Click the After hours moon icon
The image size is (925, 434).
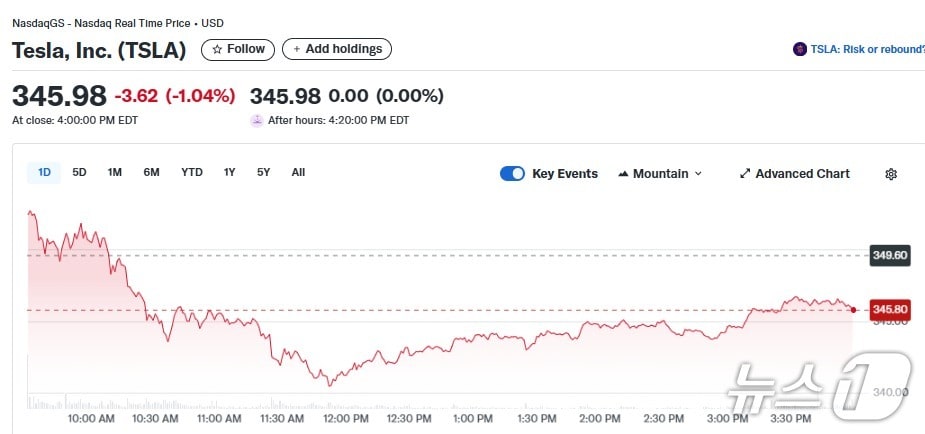click(x=257, y=120)
